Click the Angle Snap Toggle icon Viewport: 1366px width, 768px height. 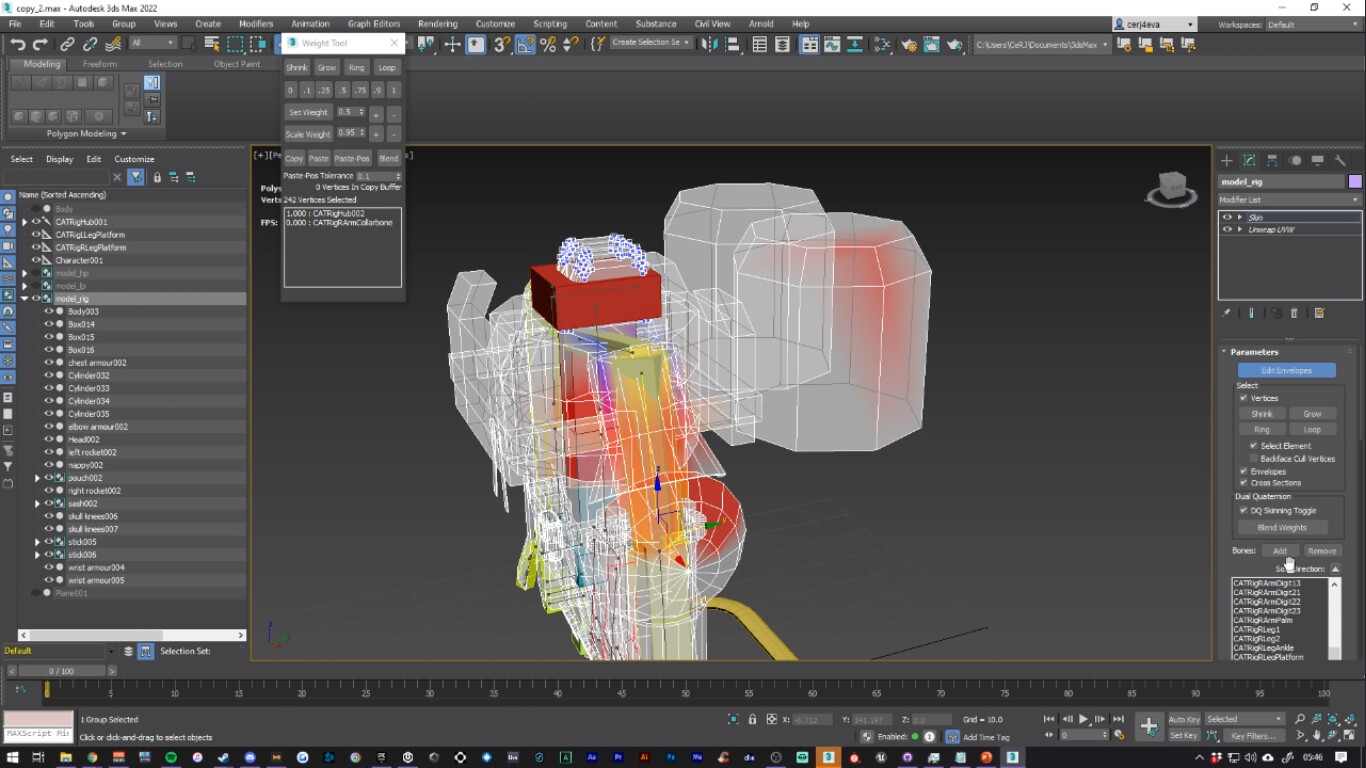tap(524, 43)
